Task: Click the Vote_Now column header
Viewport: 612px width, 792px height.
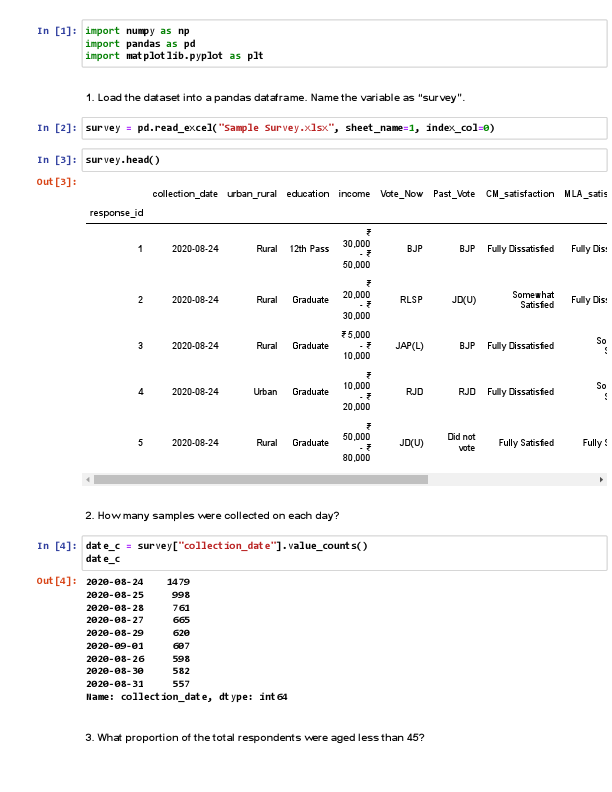Action: coord(401,194)
